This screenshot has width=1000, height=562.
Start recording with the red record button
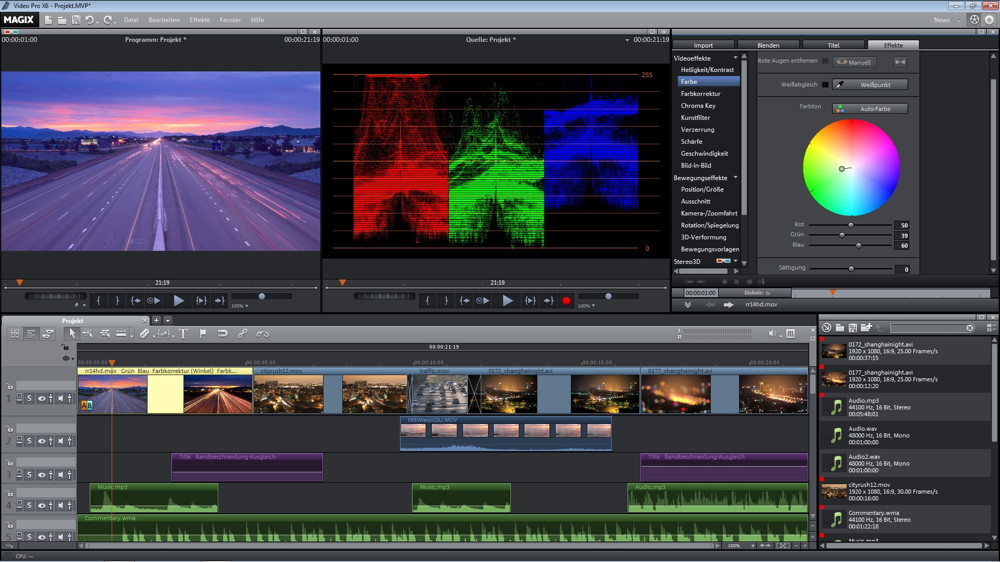[x=566, y=300]
